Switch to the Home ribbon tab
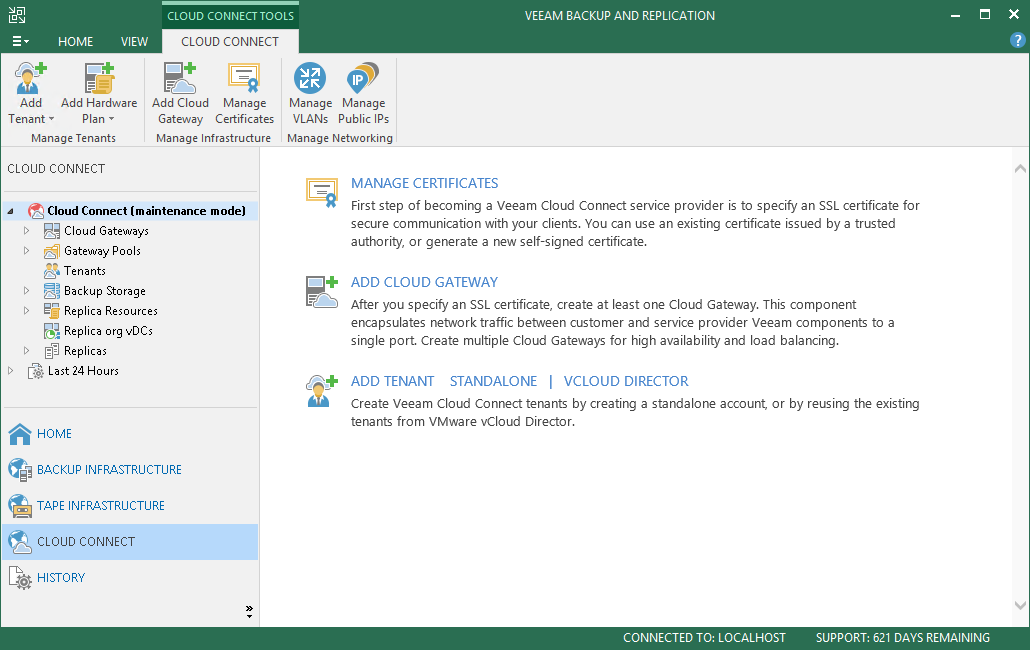The image size is (1030, 650). 76,41
